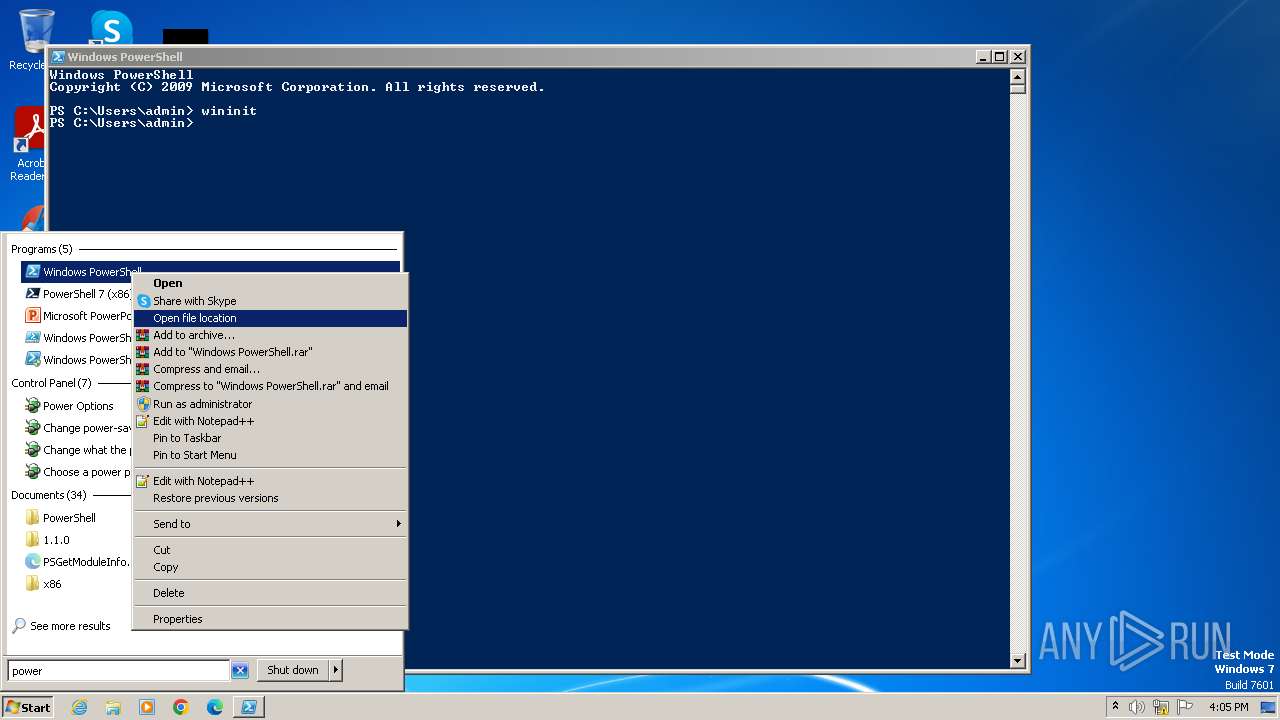Open Internet Explorer from the taskbar
This screenshot has width=1280, height=720.
click(x=80, y=707)
